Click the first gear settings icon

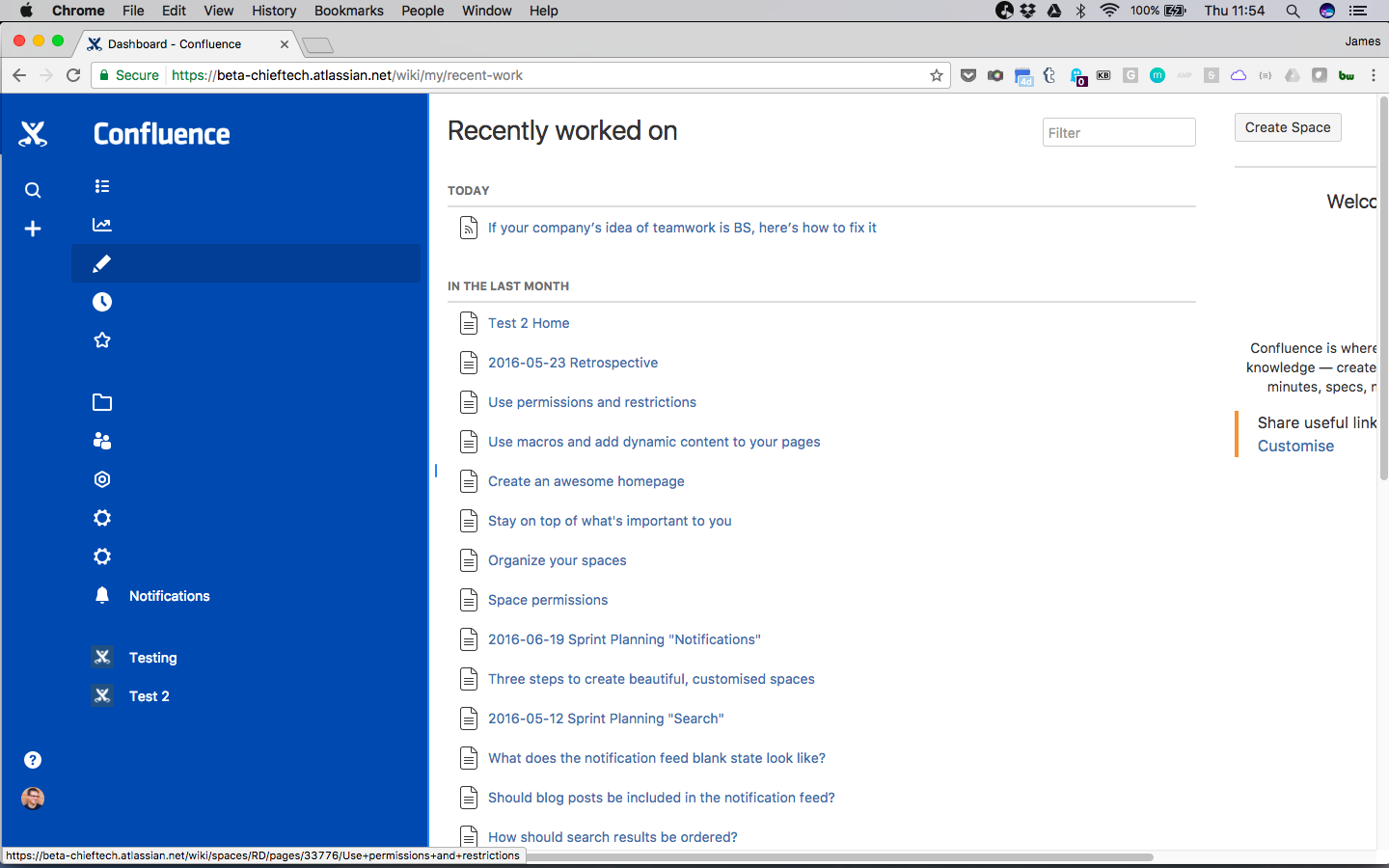point(102,518)
